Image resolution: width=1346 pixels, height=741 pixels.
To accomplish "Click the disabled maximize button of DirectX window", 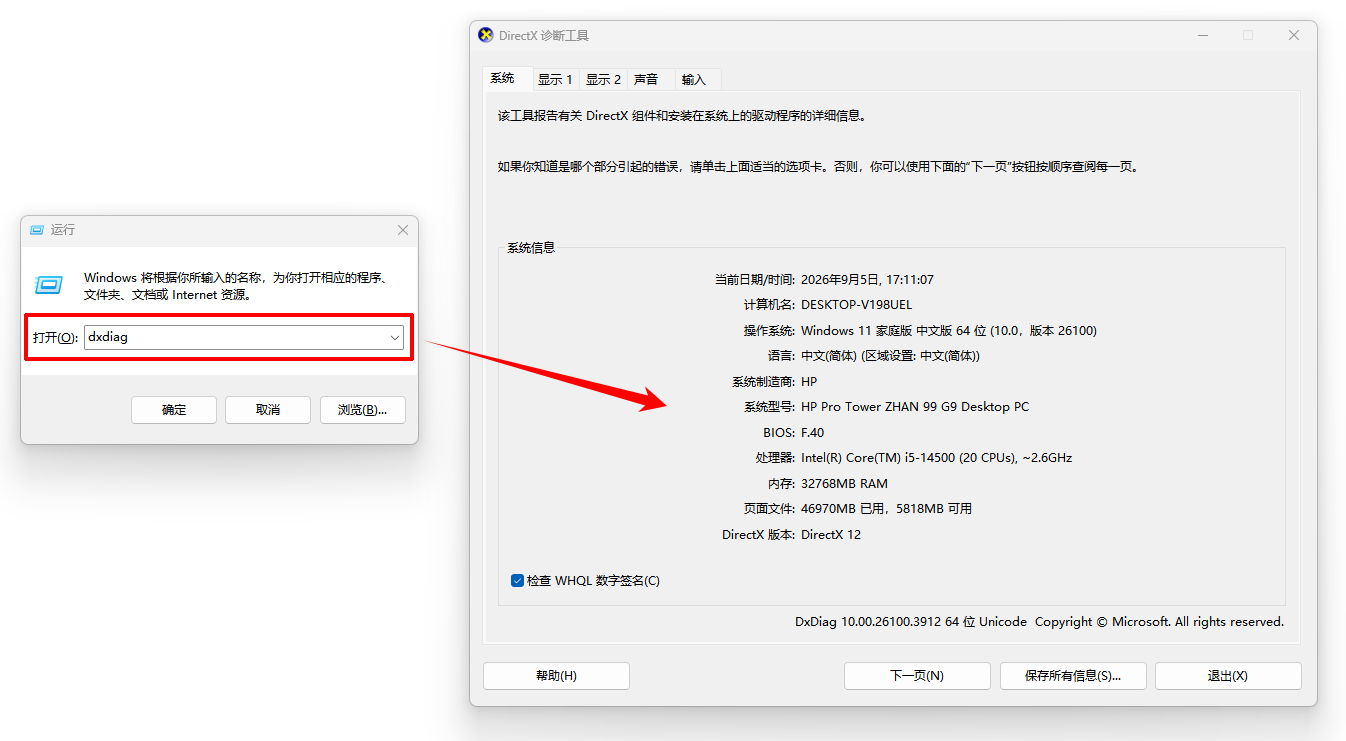I will 1248,35.
